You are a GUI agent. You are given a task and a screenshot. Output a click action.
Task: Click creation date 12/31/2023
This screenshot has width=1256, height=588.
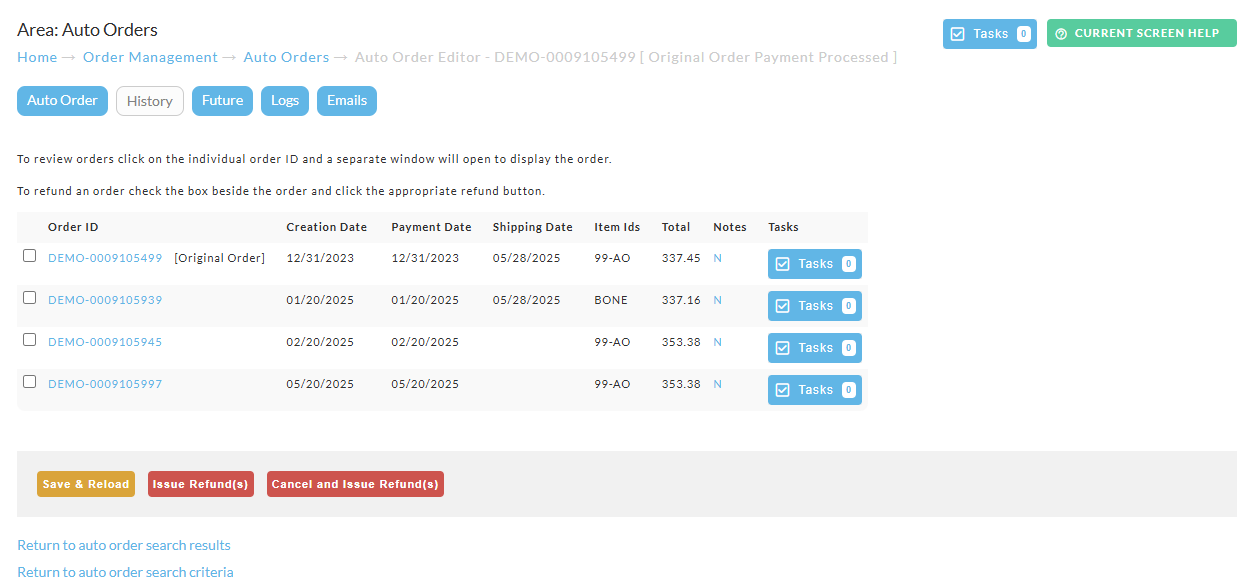coord(320,258)
